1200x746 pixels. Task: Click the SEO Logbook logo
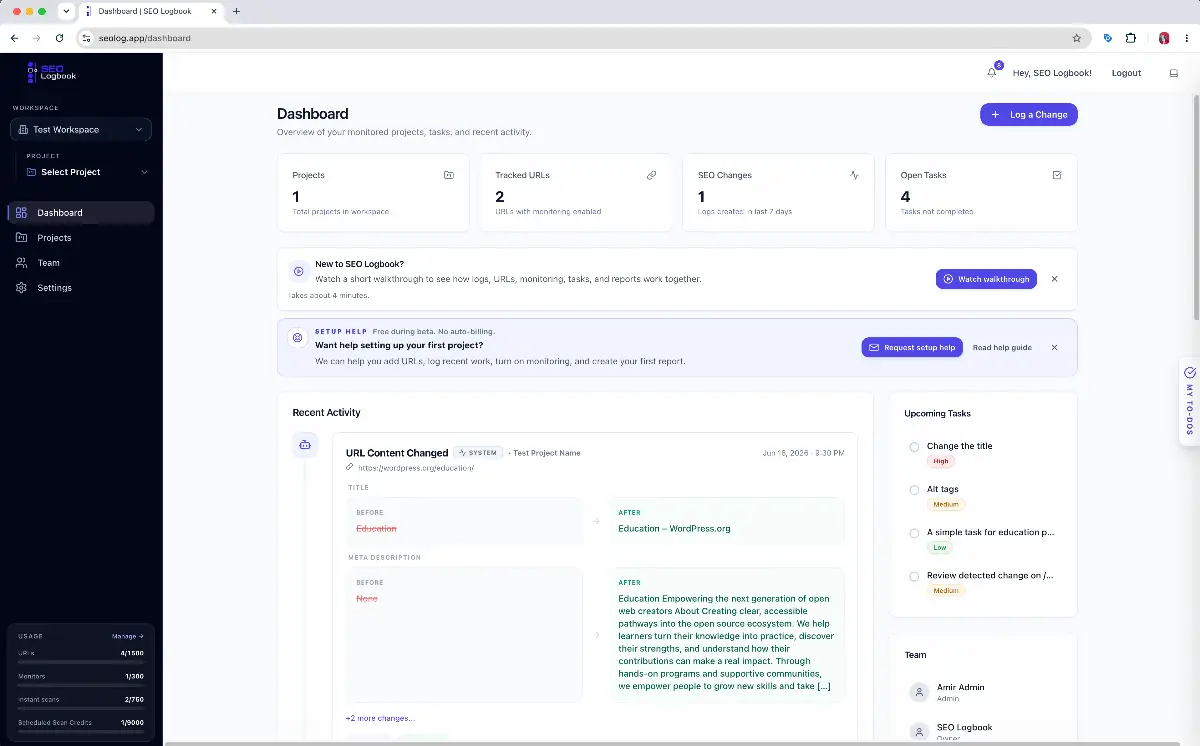pos(52,72)
